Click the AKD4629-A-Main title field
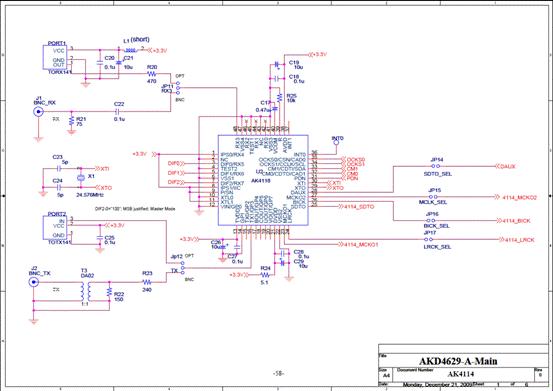This screenshot has height=391, width=553. click(x=458, y=361)
